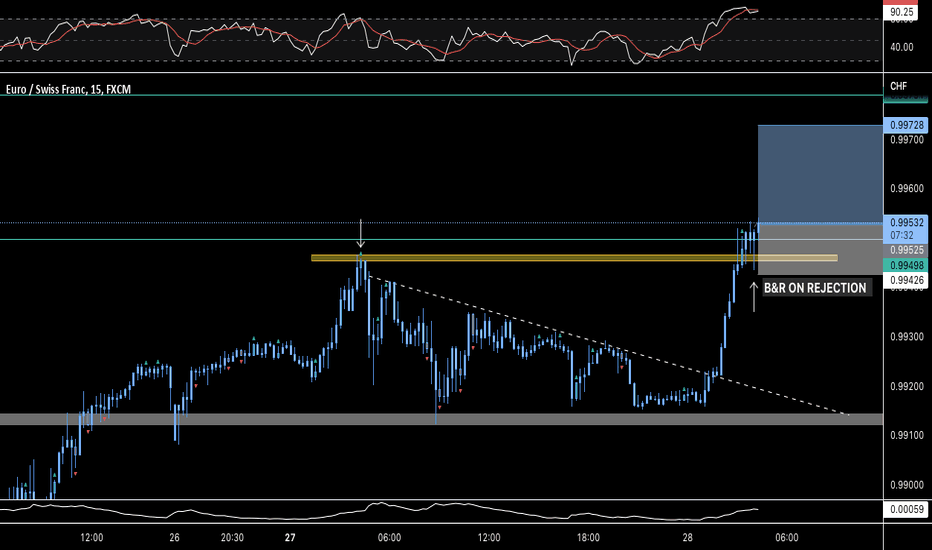Click the 12:00 label preceding 18:00
Image resolution: width=932 pixels, height=550 pixels.
pyautogui.click(x=489, y=538)
